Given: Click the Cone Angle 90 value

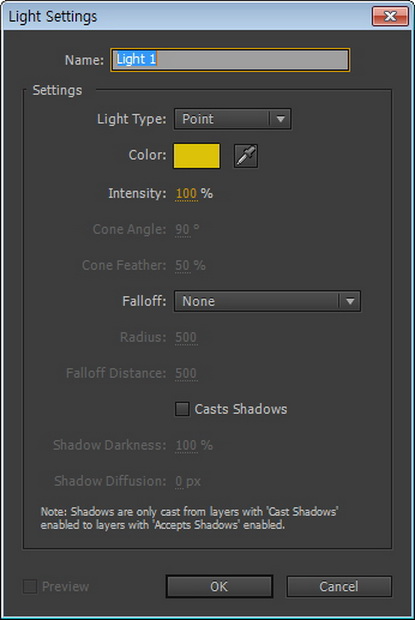Looking at the screenshot, I should pos(182,229).
